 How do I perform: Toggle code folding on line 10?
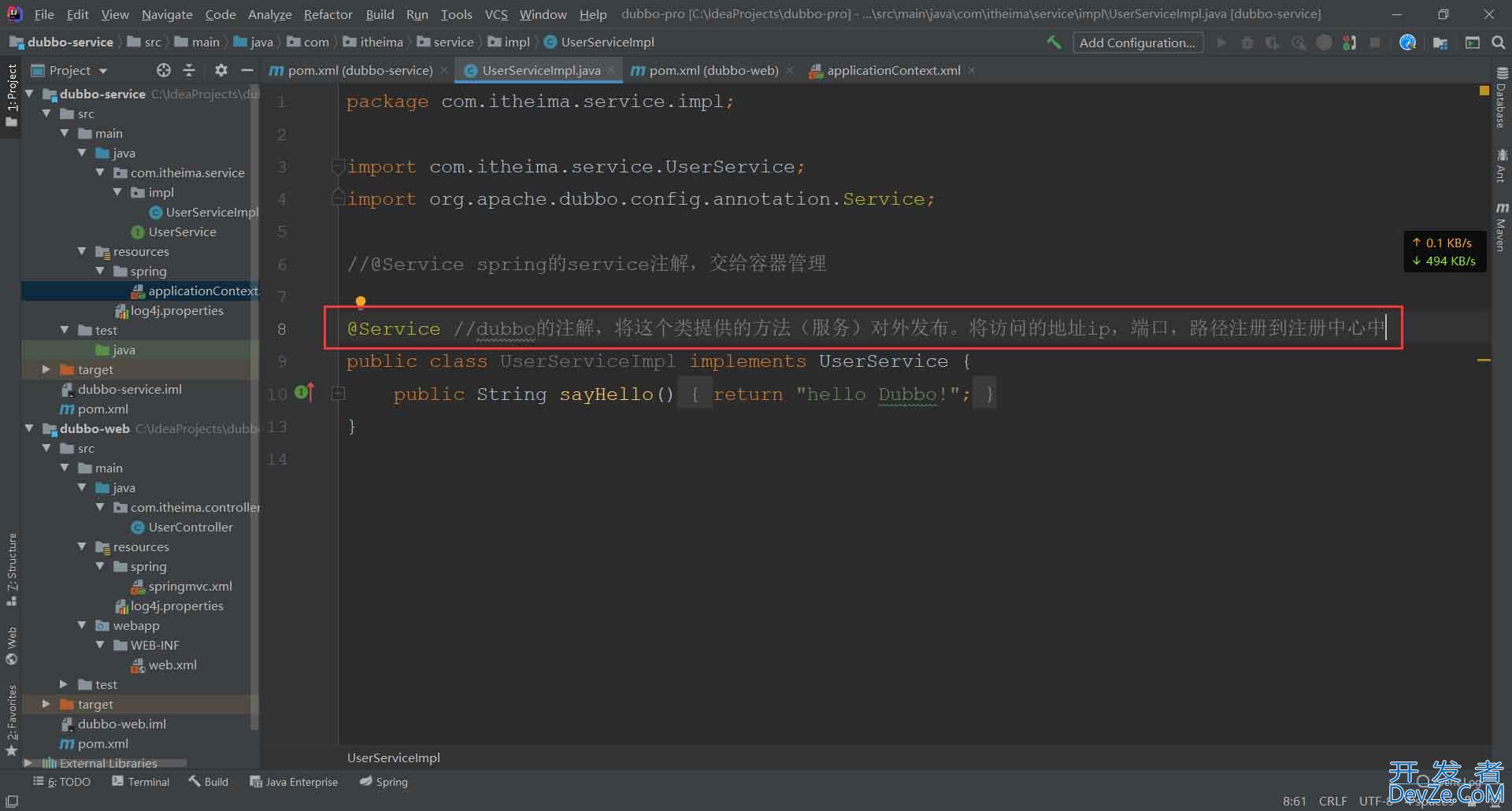point(338,393)
